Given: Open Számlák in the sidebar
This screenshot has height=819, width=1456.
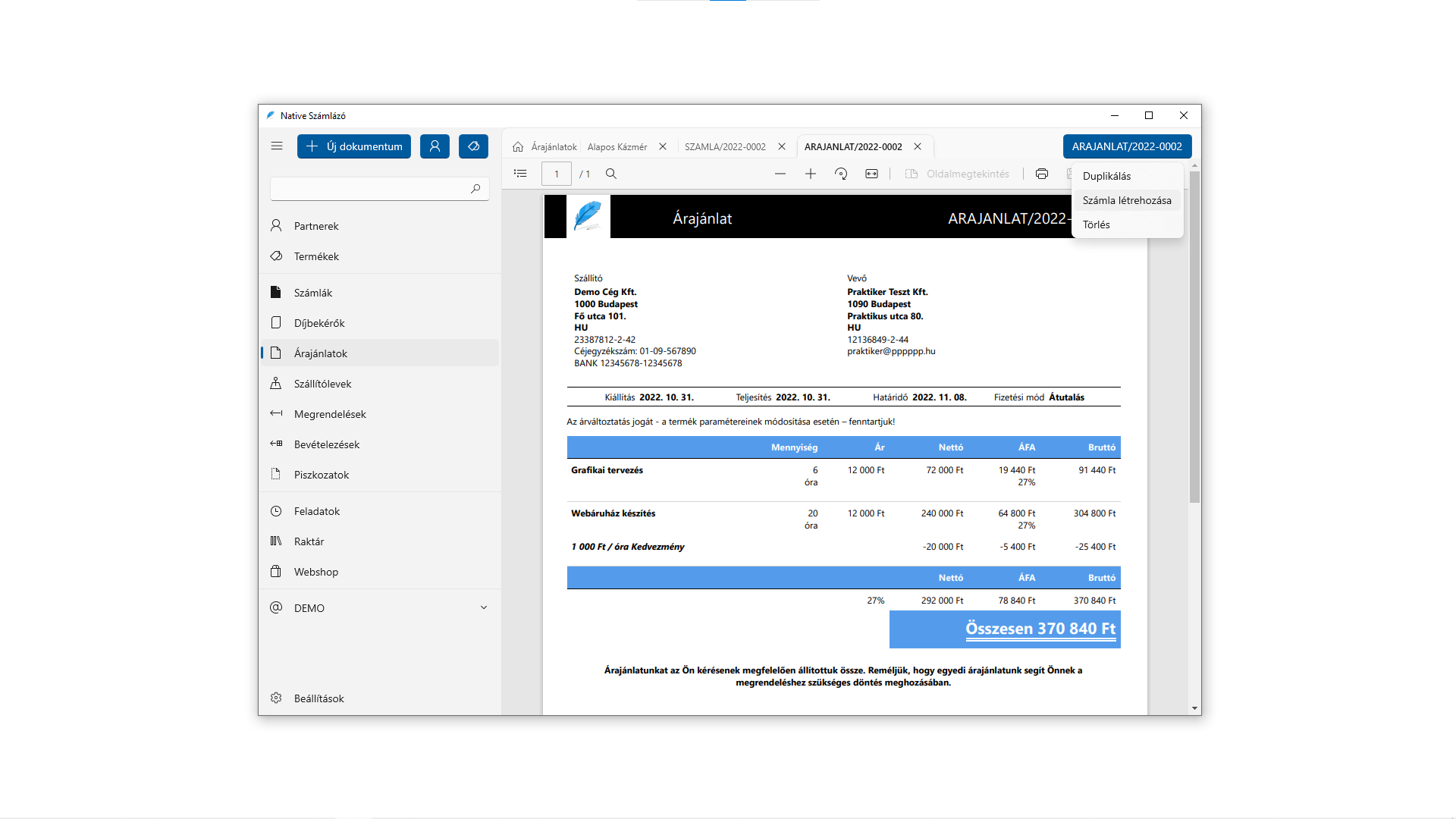Looking at the screenshot, I should pyautogui.click(x=313, y=293).
